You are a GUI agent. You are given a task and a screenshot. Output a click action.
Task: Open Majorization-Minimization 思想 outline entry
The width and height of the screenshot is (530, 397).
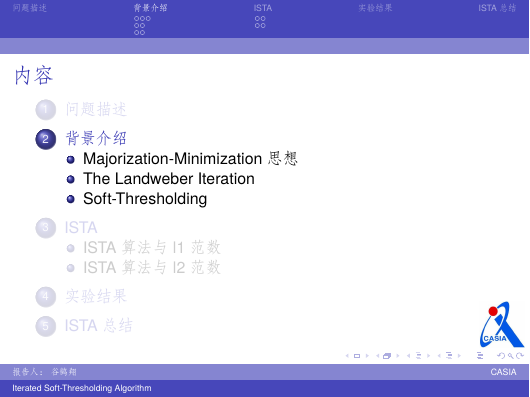point(190,158)
